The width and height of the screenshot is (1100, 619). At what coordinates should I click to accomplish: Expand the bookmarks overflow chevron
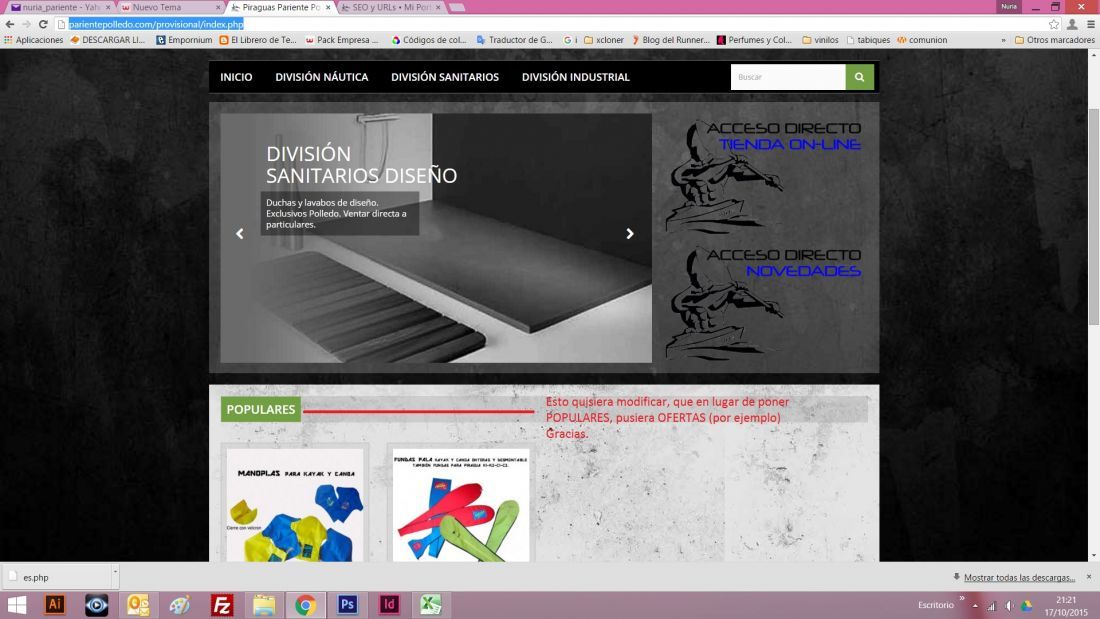point(1003,40)
